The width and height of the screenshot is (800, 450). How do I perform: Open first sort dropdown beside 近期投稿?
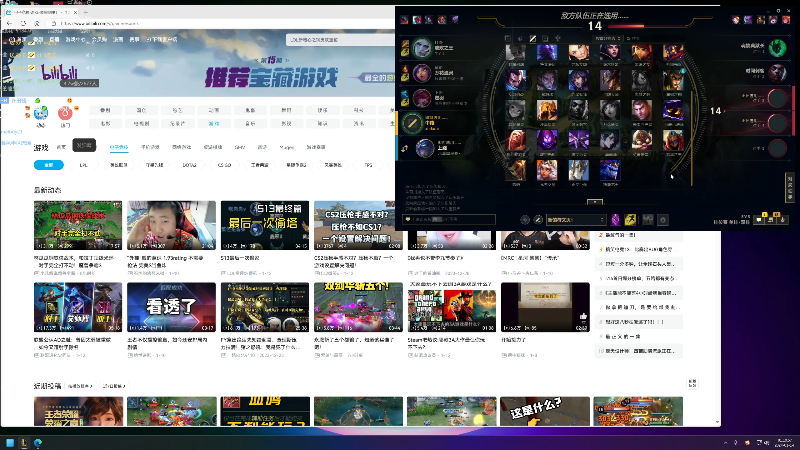[x=81, y=386]
